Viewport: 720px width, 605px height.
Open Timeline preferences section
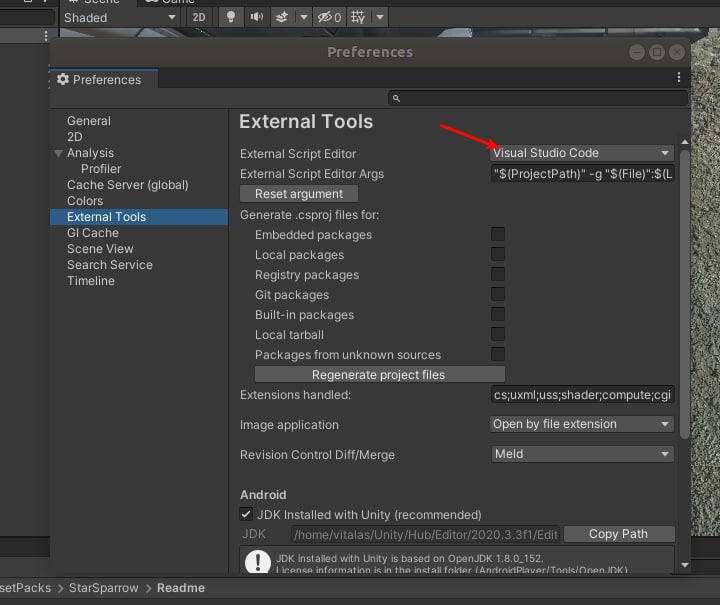[91, 281]
